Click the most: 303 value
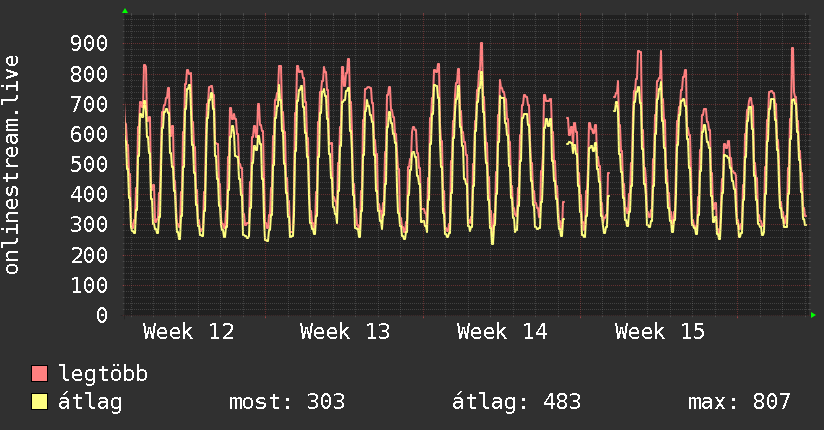824x430 pixels. pos(287,402)
